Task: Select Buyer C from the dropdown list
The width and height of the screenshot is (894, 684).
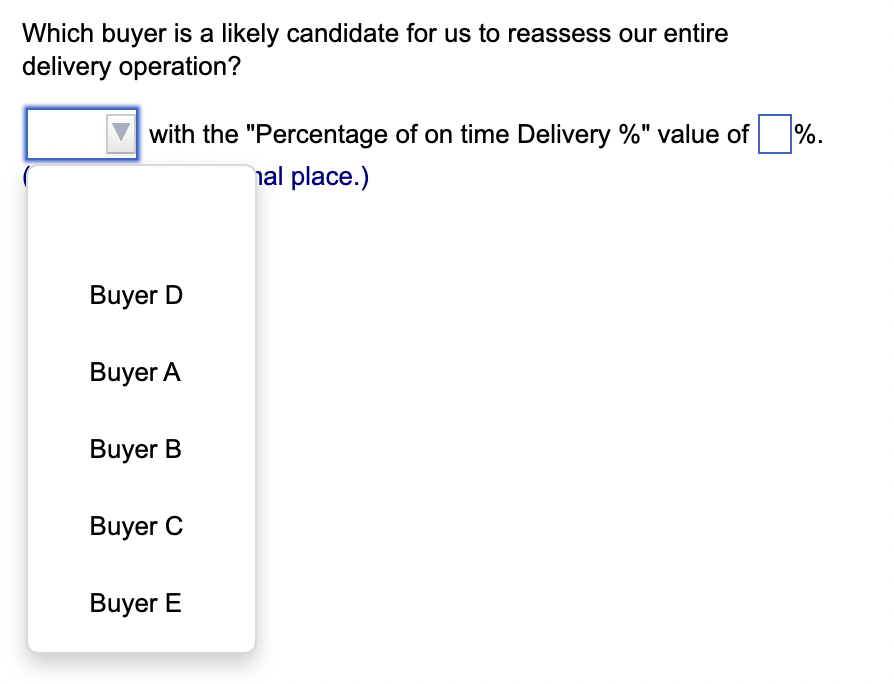Action: [x=134, y=526]
